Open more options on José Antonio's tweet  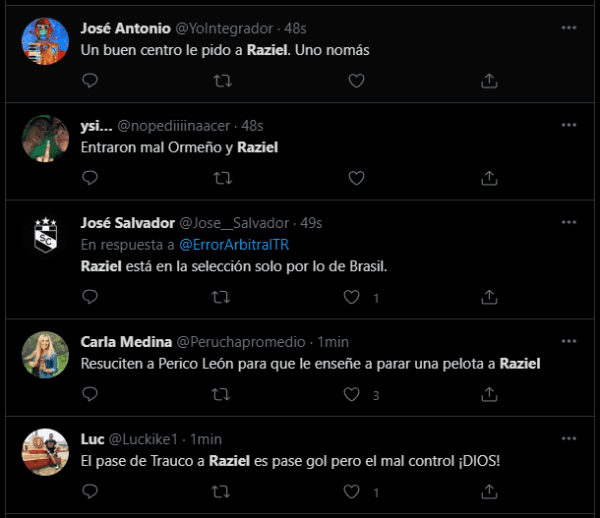click(x=569, y=28)
